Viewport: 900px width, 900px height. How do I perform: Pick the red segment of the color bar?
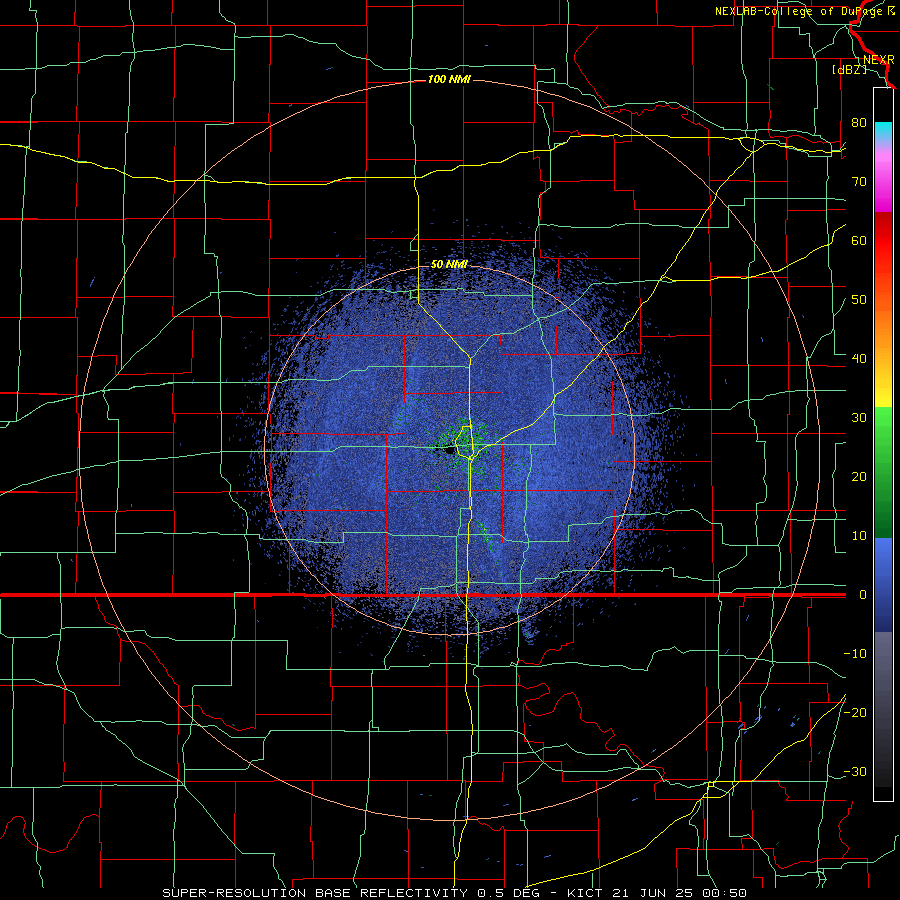[x=883, y=241]
